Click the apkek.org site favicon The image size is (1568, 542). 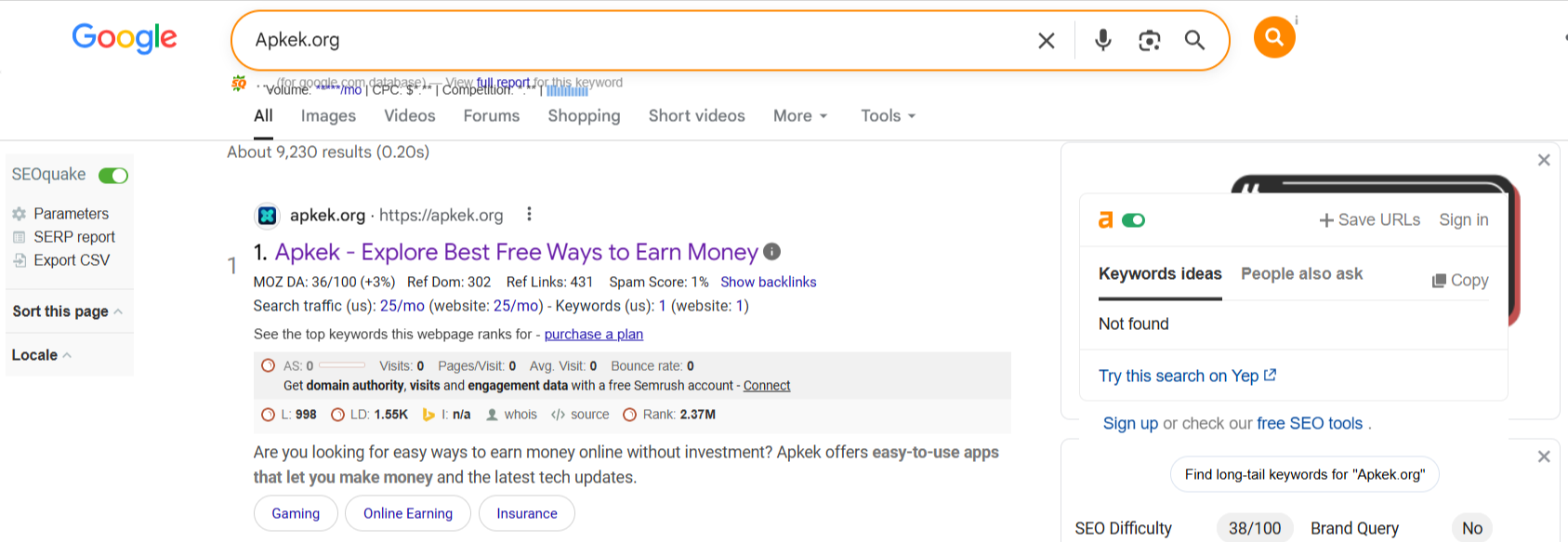tap(268, 216)
